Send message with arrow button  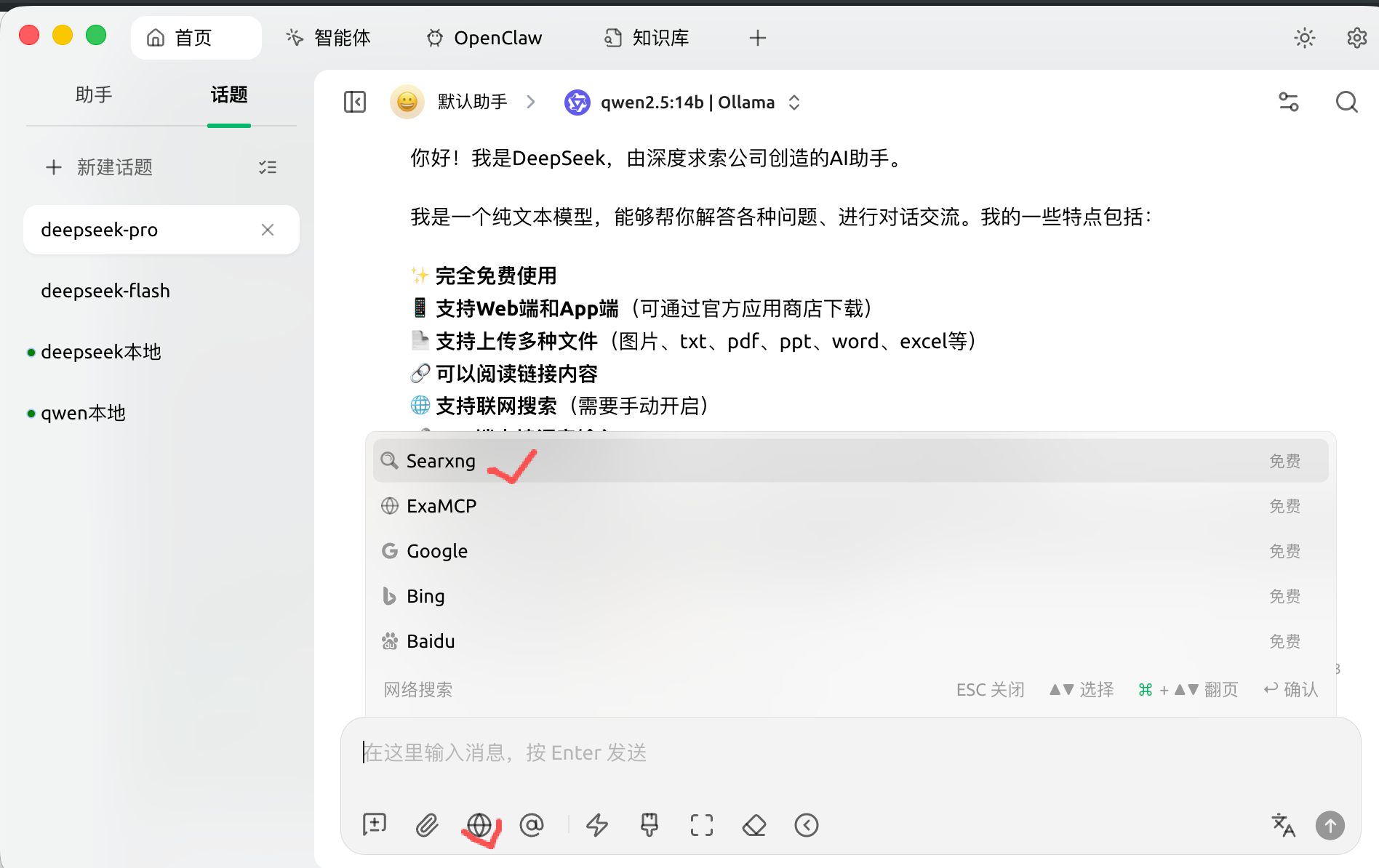(x=1330, y=825)
